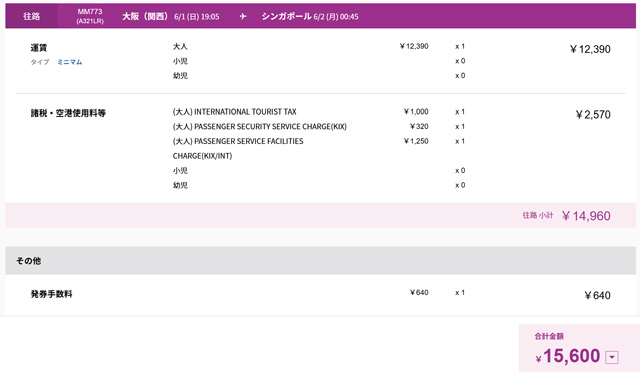Click the ticketing fee unit price ¥640

click(x=419, y=292)
